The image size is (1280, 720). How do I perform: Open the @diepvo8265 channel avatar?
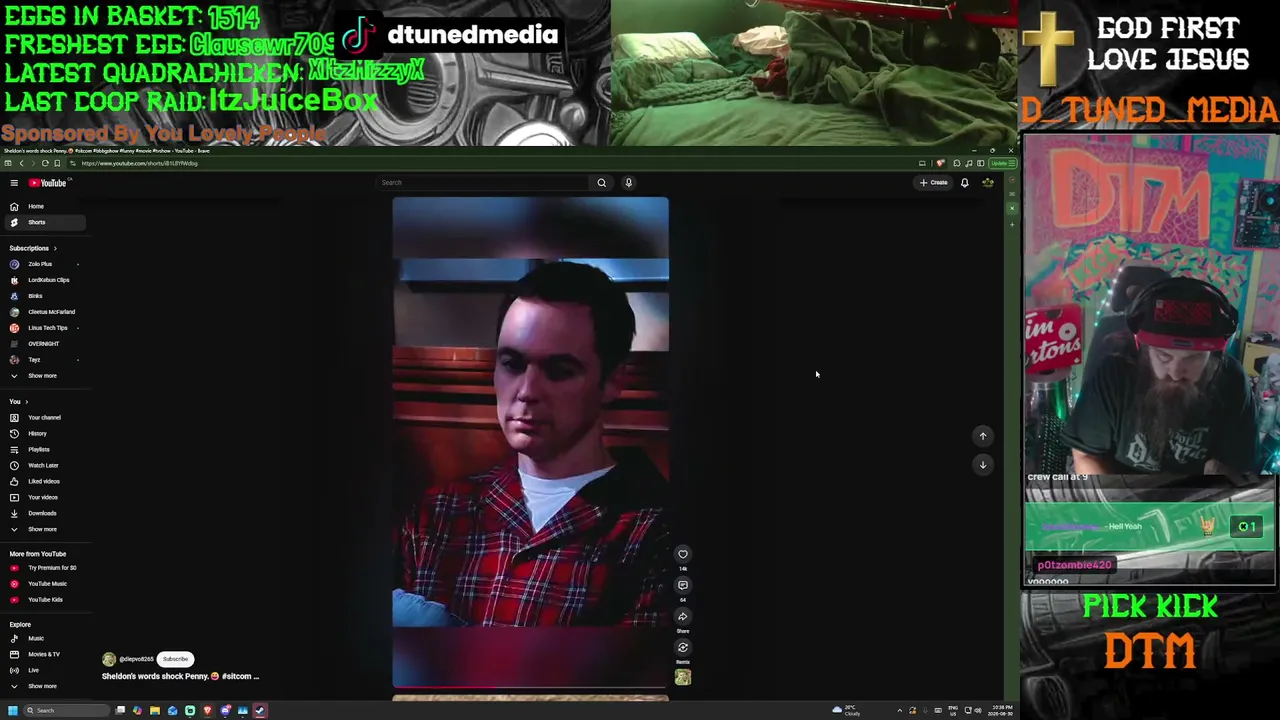109,659
